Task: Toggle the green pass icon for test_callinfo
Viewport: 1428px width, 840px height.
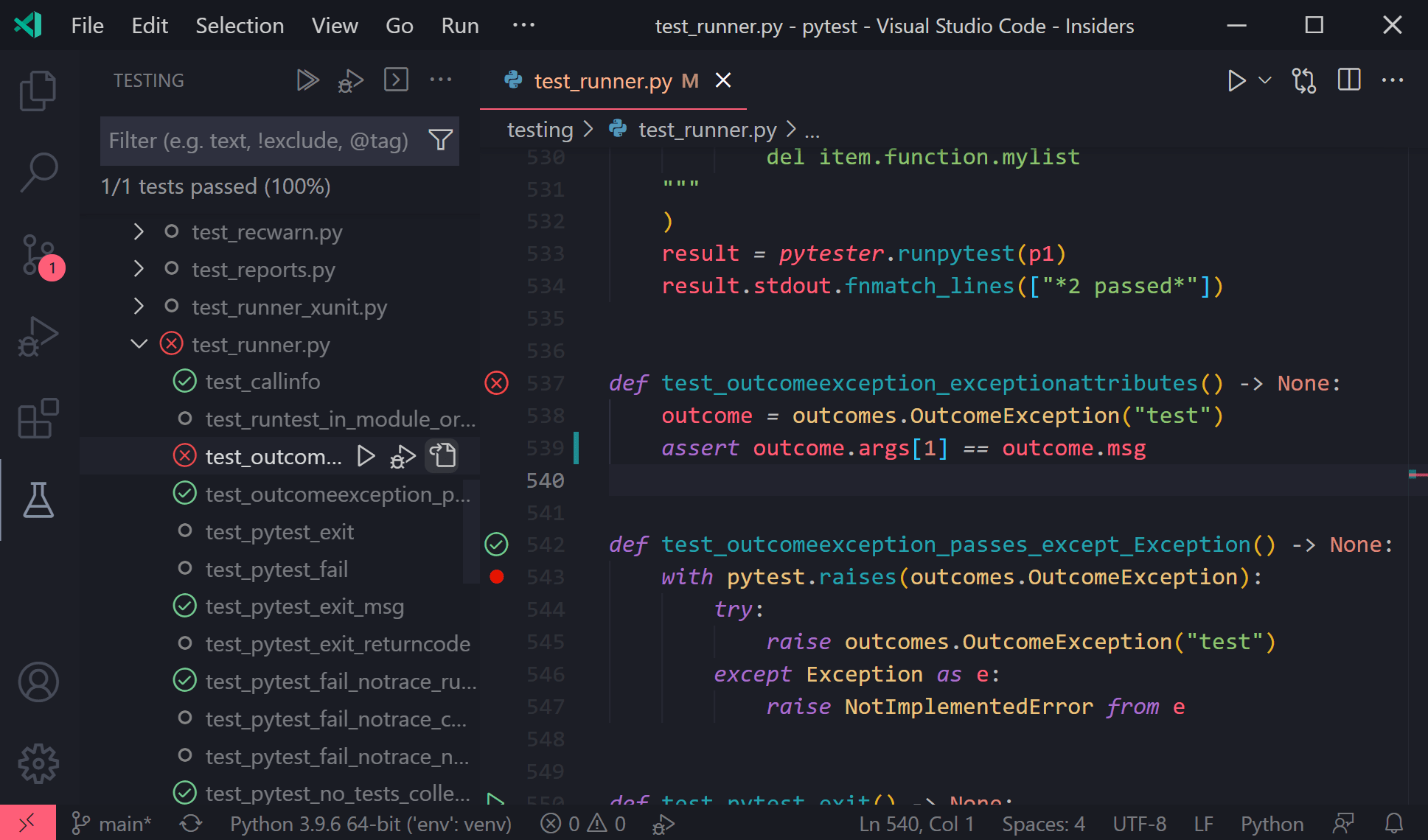Action: tap(186, 381)
